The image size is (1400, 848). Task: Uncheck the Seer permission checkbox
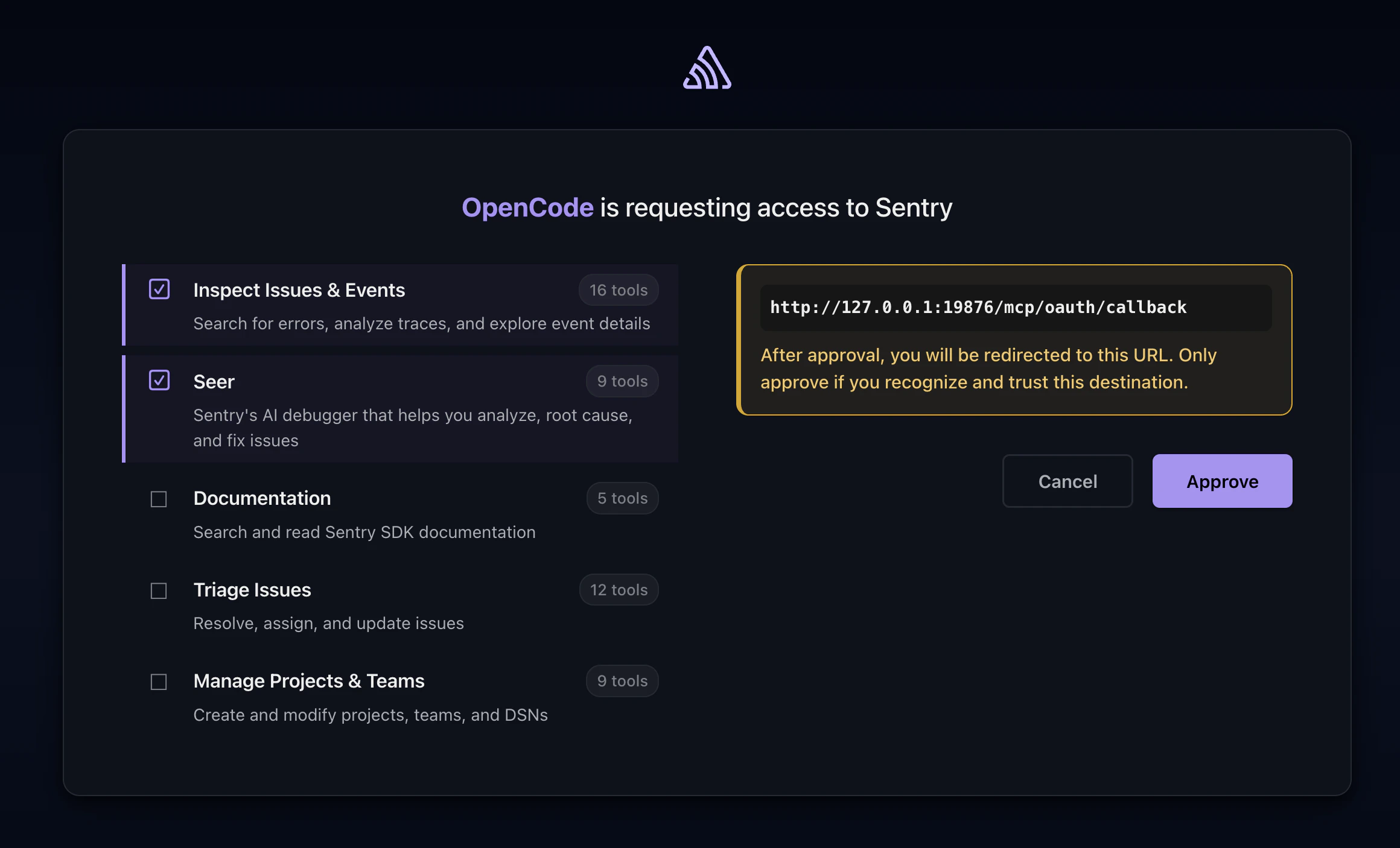159,381
